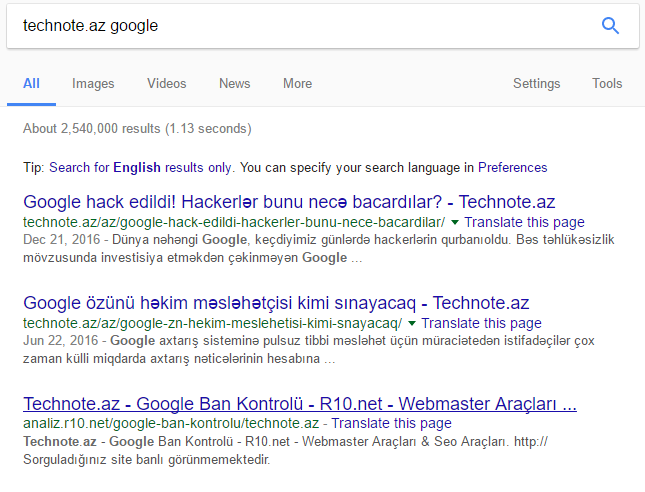Translate the 'Google hack edildi' result page

click(x=524, y=222)
